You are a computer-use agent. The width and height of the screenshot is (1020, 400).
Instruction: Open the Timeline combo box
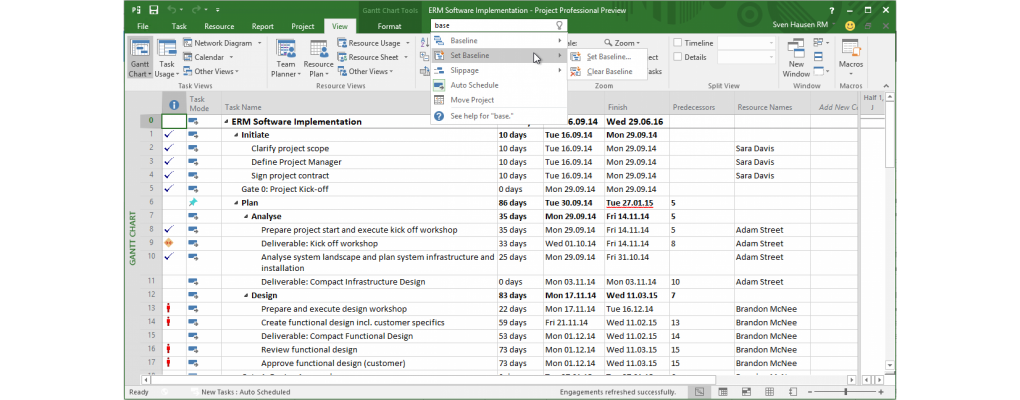coord(747,43)
